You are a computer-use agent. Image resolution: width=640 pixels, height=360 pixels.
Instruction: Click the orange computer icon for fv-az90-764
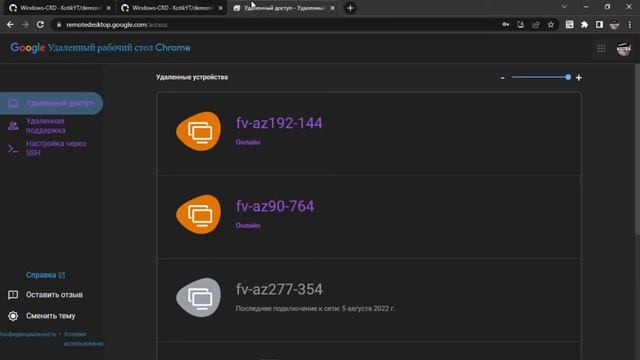pos(199,214)
